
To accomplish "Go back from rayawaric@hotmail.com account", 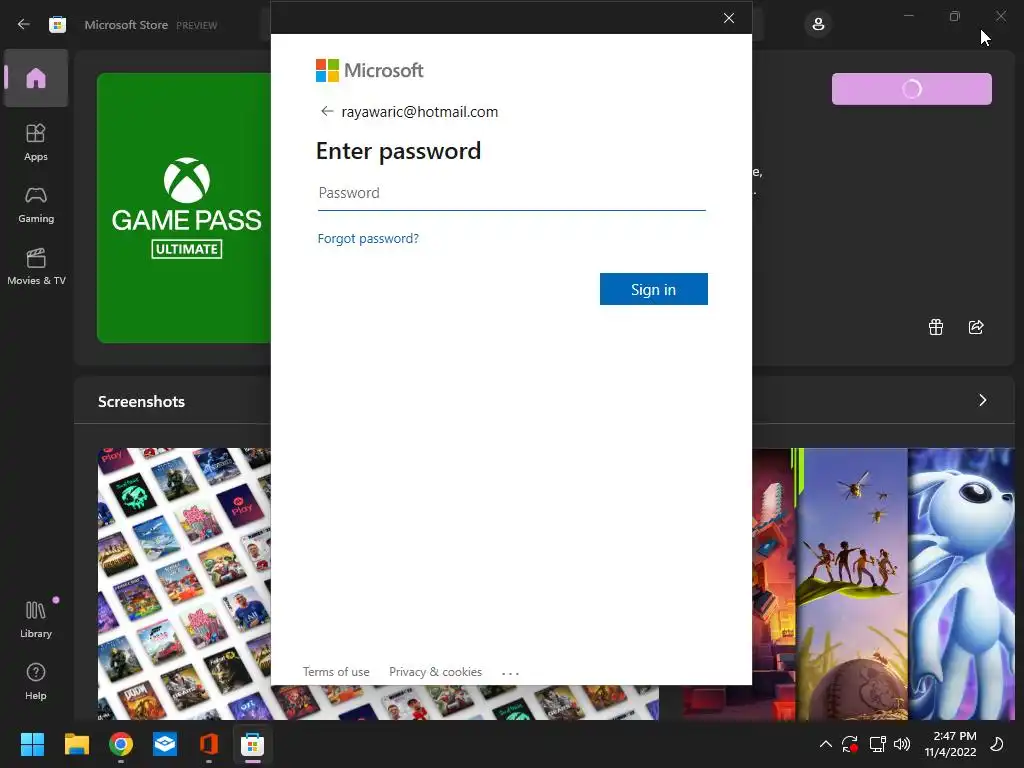I will (327, 111).
